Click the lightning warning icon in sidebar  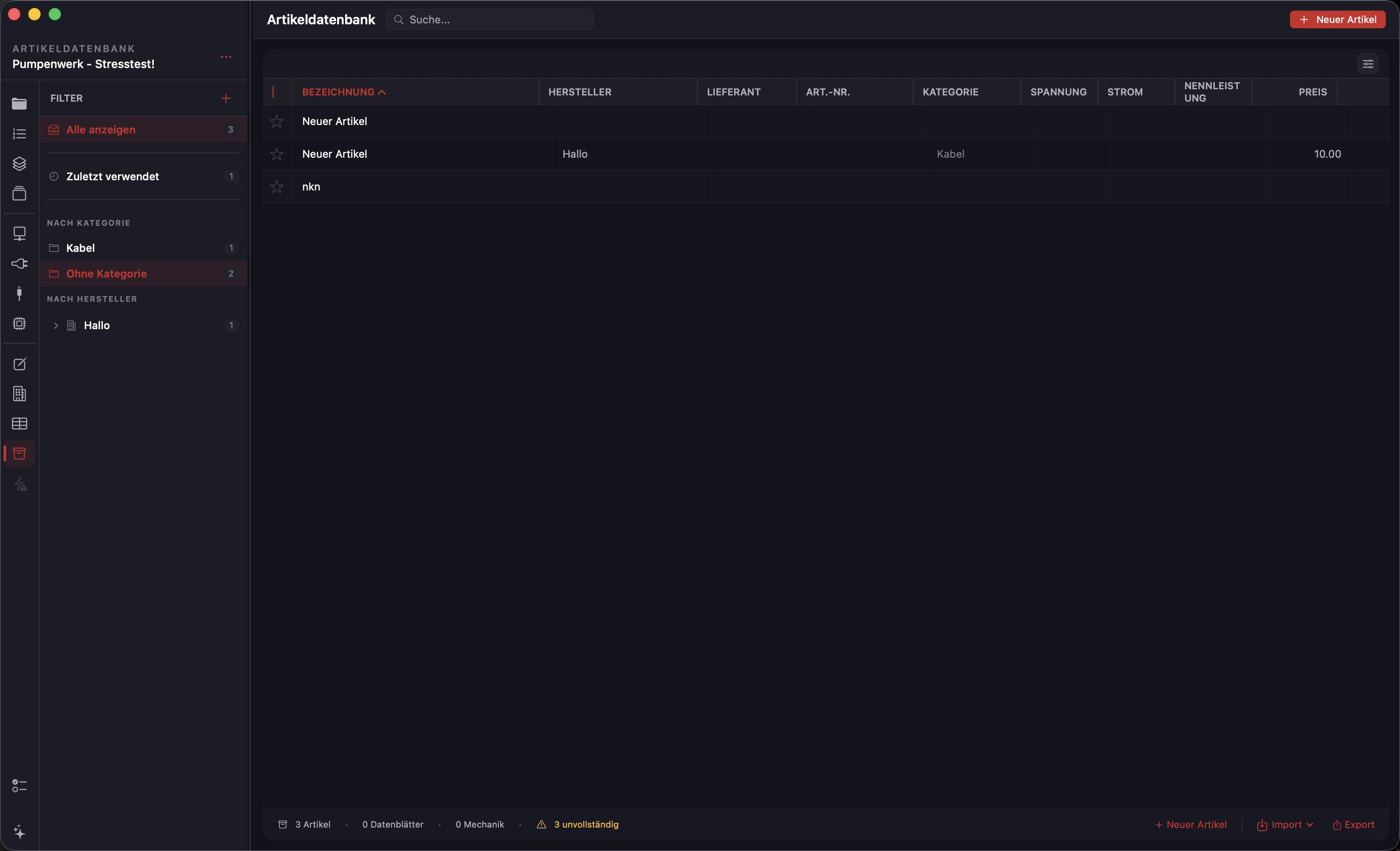click(19, 483)
